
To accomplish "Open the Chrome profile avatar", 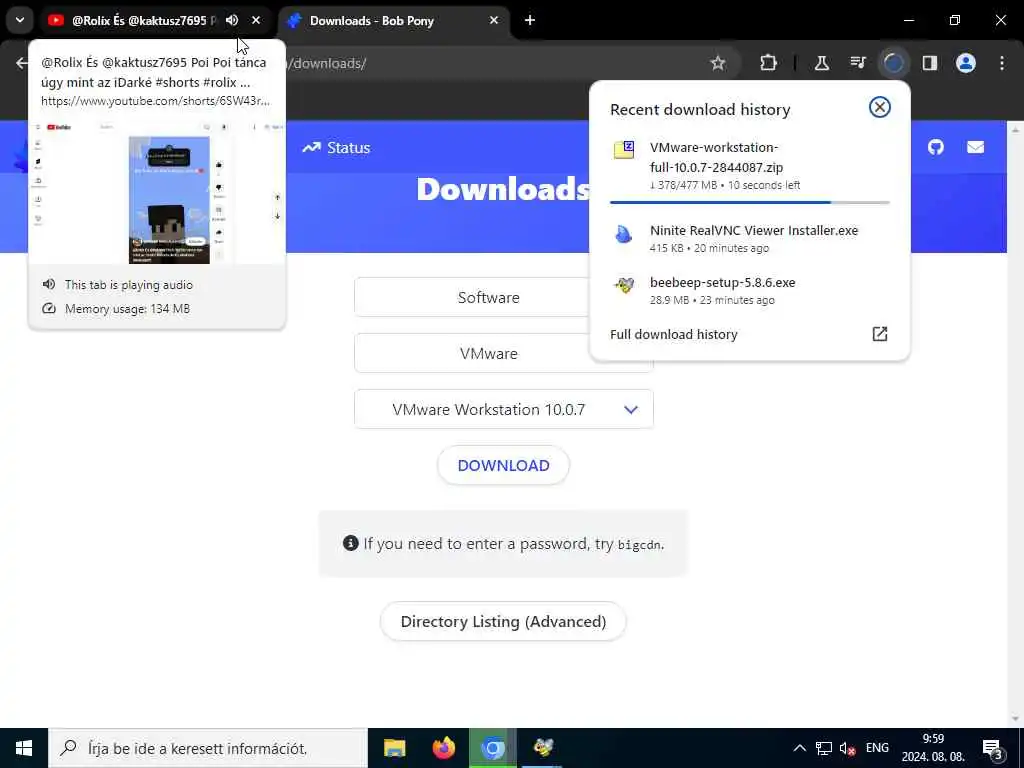I will click(965, 63).
